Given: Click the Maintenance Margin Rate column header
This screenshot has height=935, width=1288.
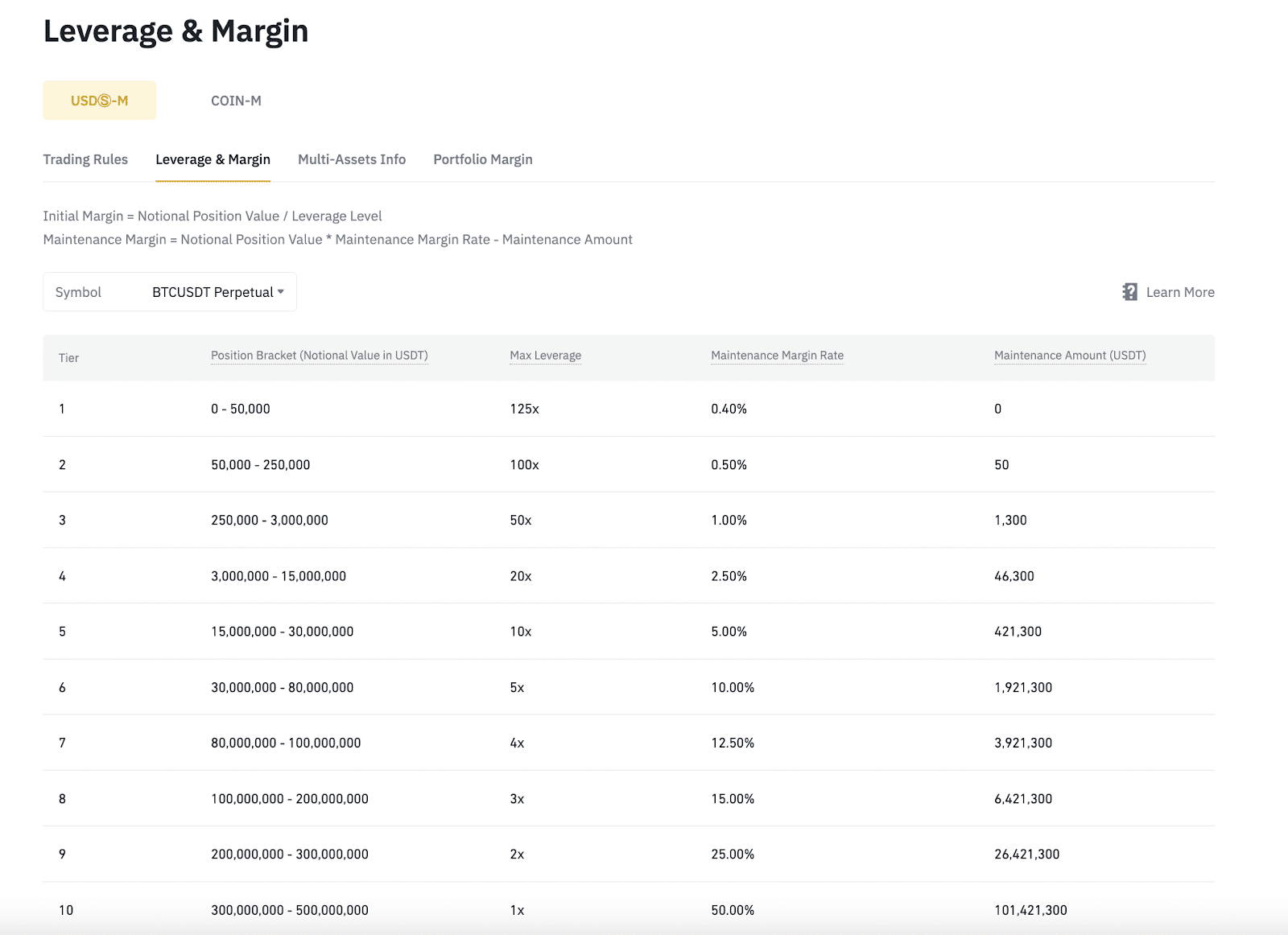Looking at the screenshot, I should coord(777,356).
